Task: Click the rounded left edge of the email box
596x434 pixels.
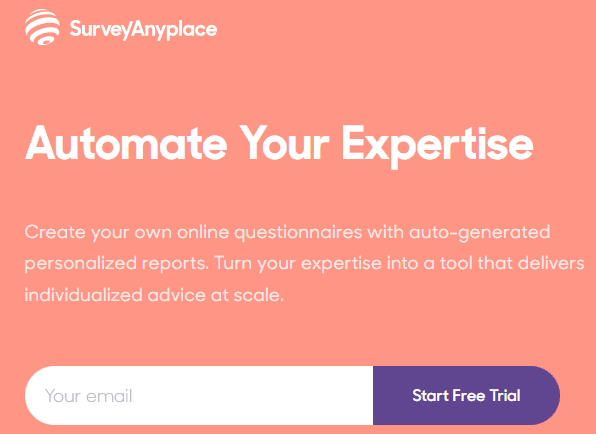Action: (x=34, y=395)
